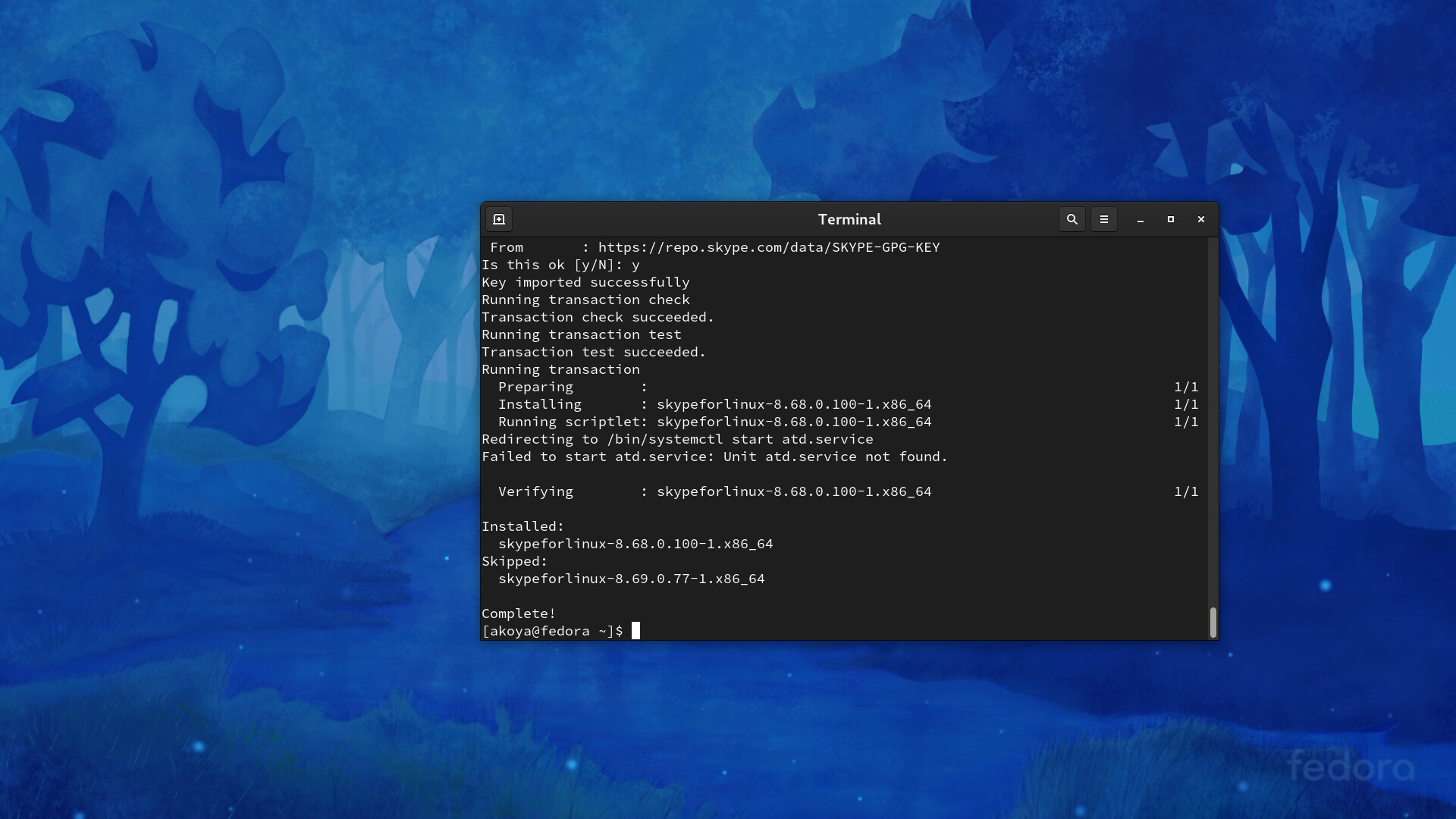Screen dimensions: 1456x819
Task: Click skipped package skypeforlinux-8.69.0.77-1.x86_64
Action: (631, 579)
